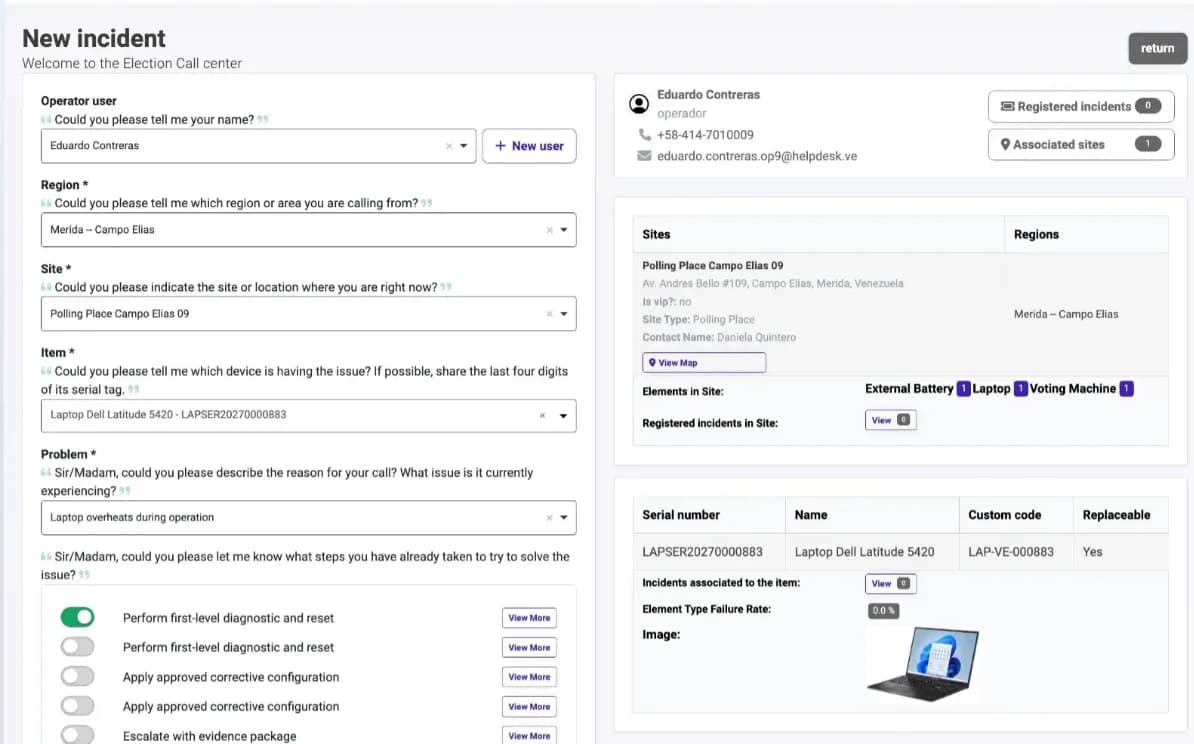Open Registered incidents button
The width and height of the screenshot is (1194, 744).
1081,107
